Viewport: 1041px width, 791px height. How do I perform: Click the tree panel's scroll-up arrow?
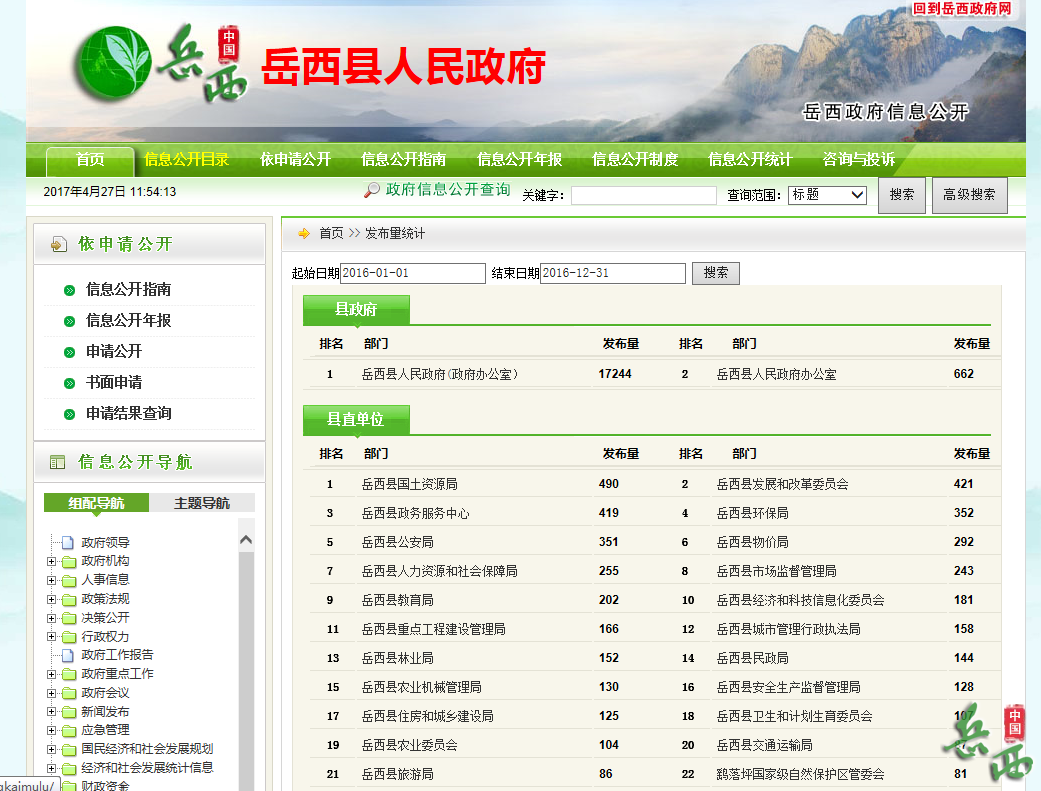click(x=246, y=540)
